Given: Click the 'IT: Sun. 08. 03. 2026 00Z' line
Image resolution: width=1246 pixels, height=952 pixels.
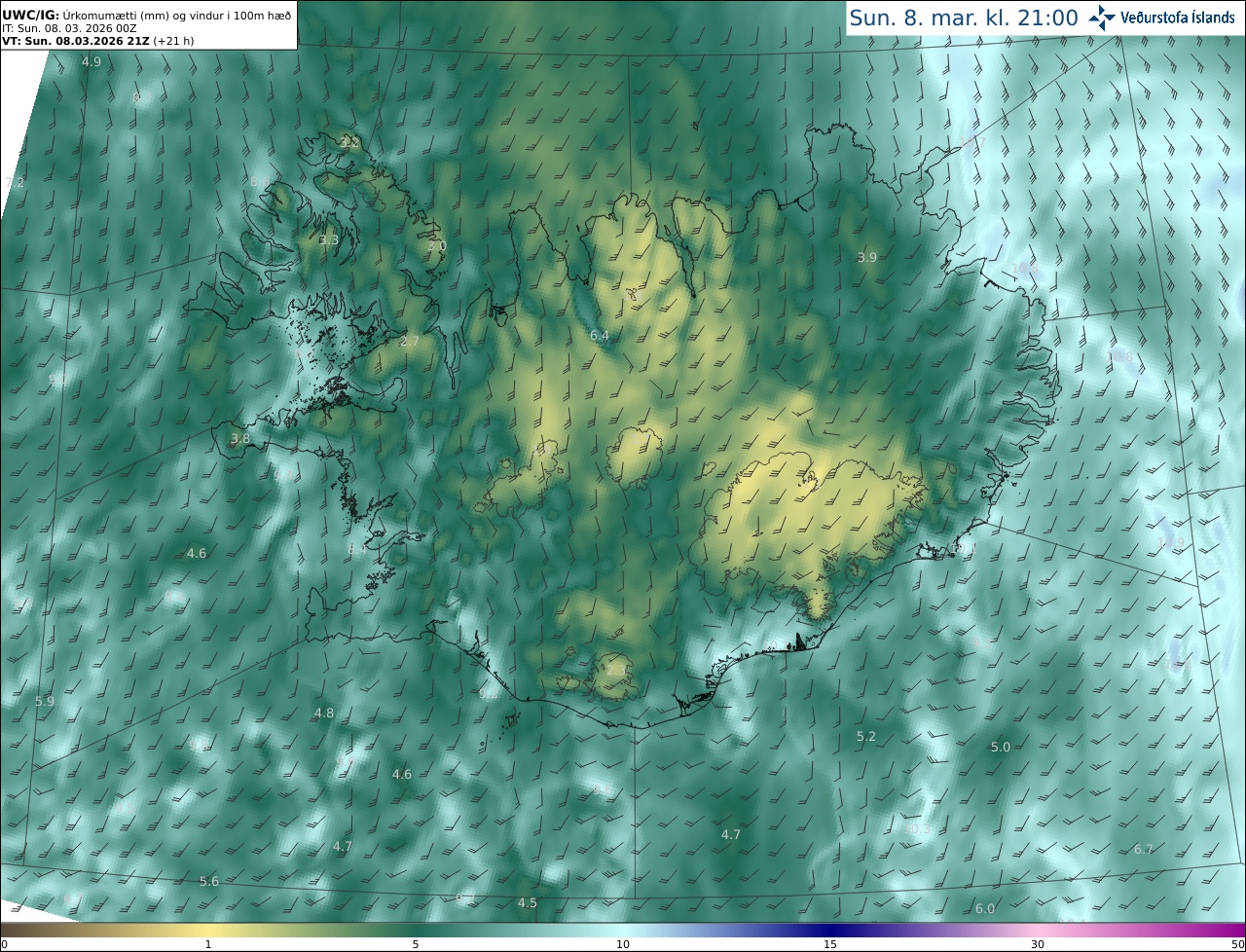Looking at the screenshot, I should [68, 28].
